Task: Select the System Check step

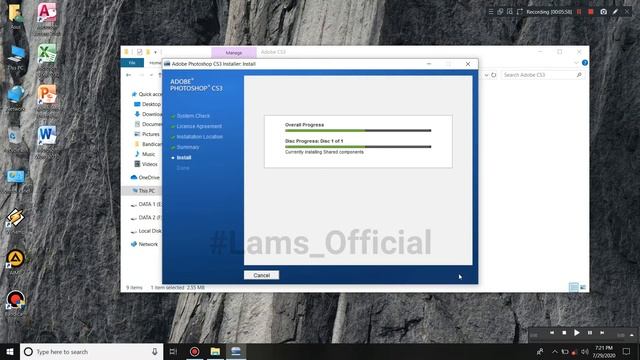Action: [193, 116]
